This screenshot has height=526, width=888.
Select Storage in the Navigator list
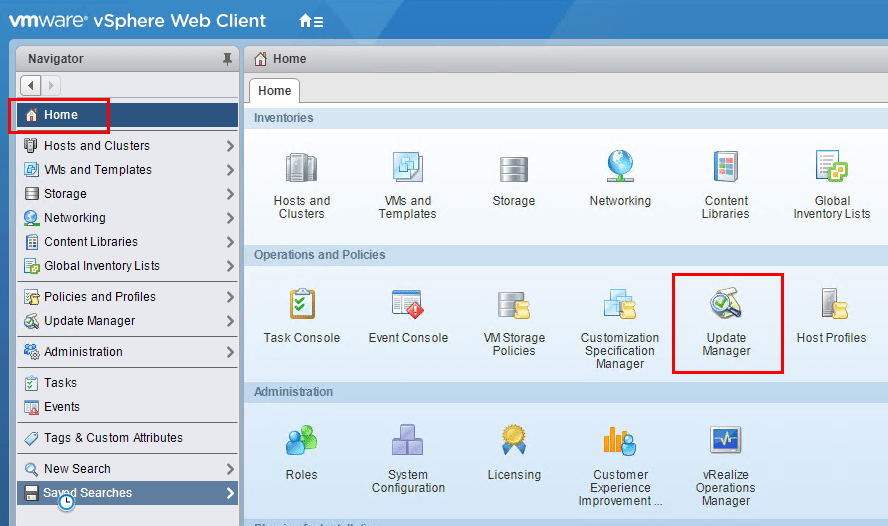(x=127, y=194)
